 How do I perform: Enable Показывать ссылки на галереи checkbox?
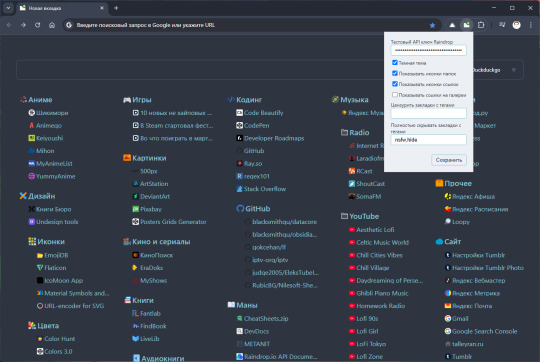click(395, 95)
